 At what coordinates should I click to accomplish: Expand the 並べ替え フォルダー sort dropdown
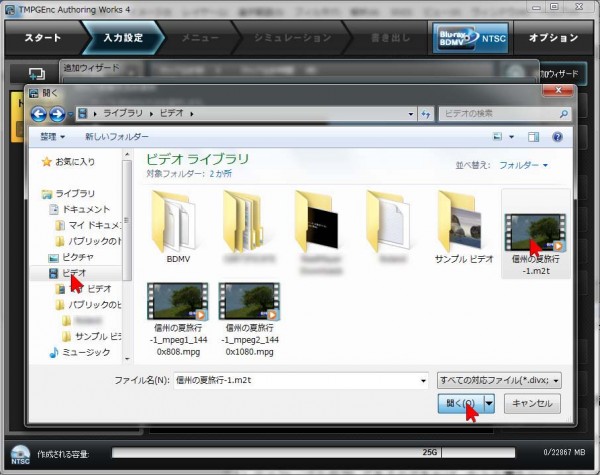[523, 165]
